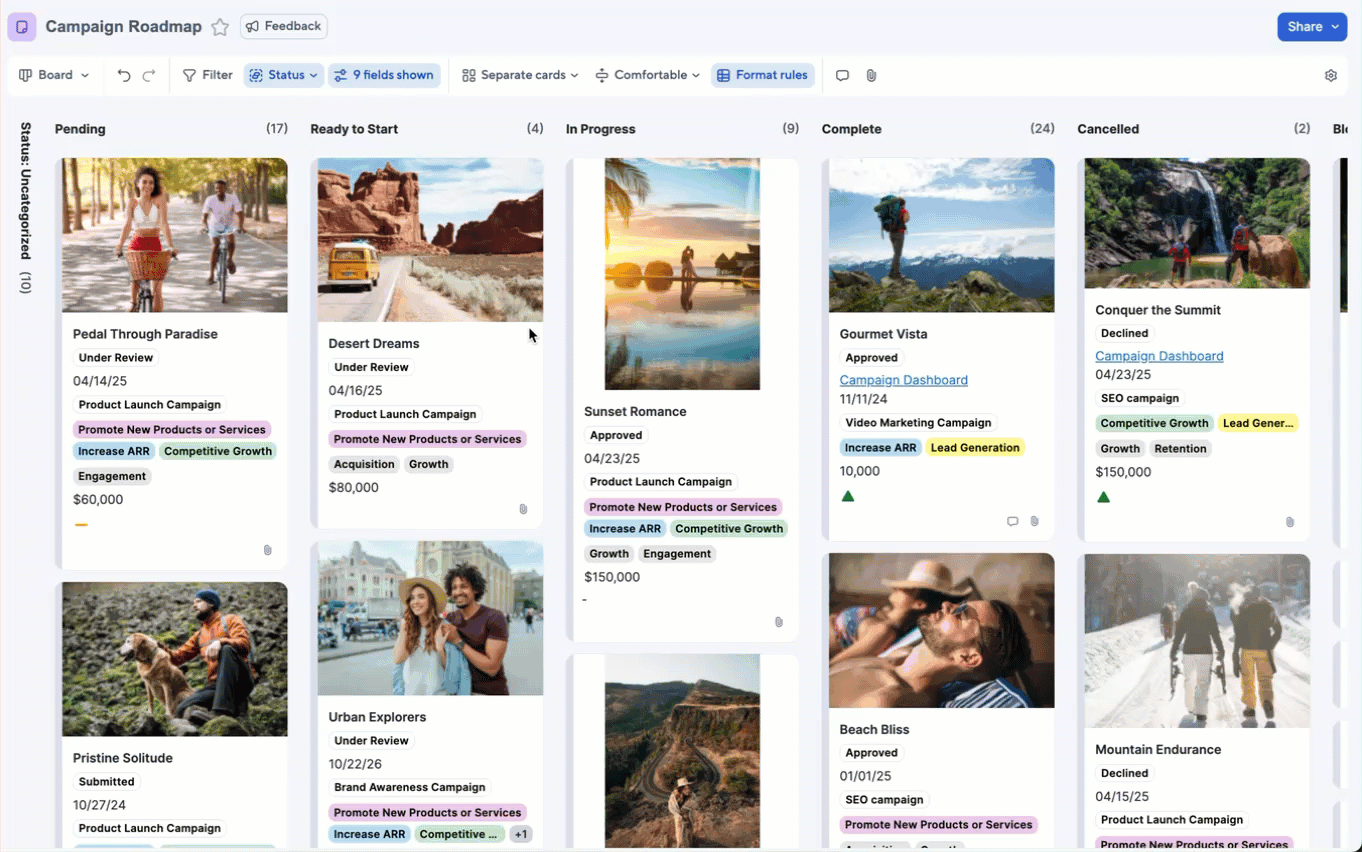Click attachment icon on Desert Dreams card
This screenshot has height=852, width=1362.
523,509
